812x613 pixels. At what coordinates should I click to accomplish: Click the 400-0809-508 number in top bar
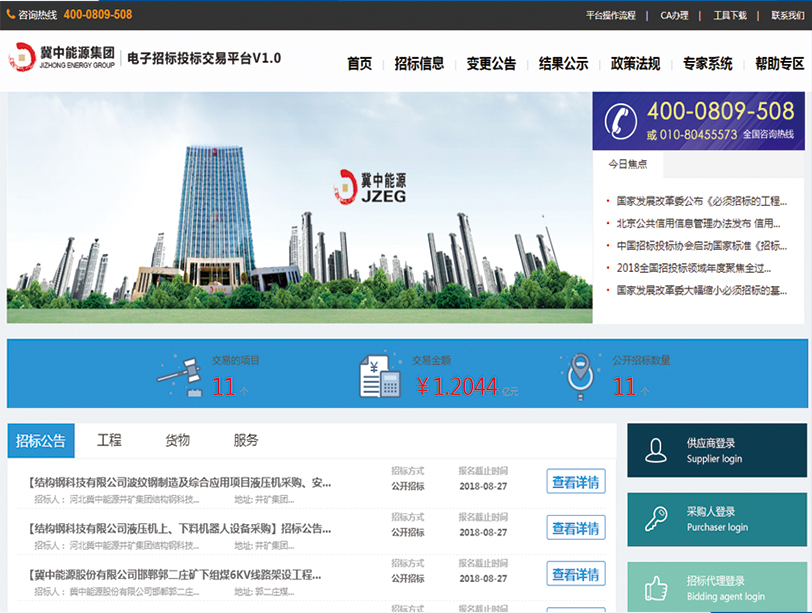coord(98,14)
